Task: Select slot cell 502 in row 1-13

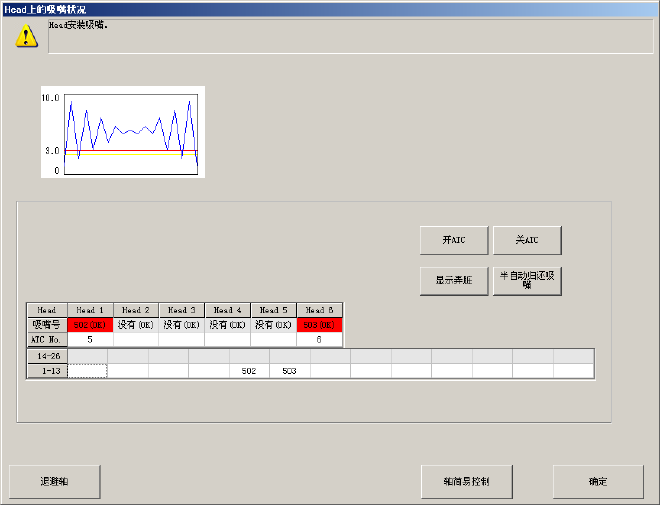Action: pos(249,371)
